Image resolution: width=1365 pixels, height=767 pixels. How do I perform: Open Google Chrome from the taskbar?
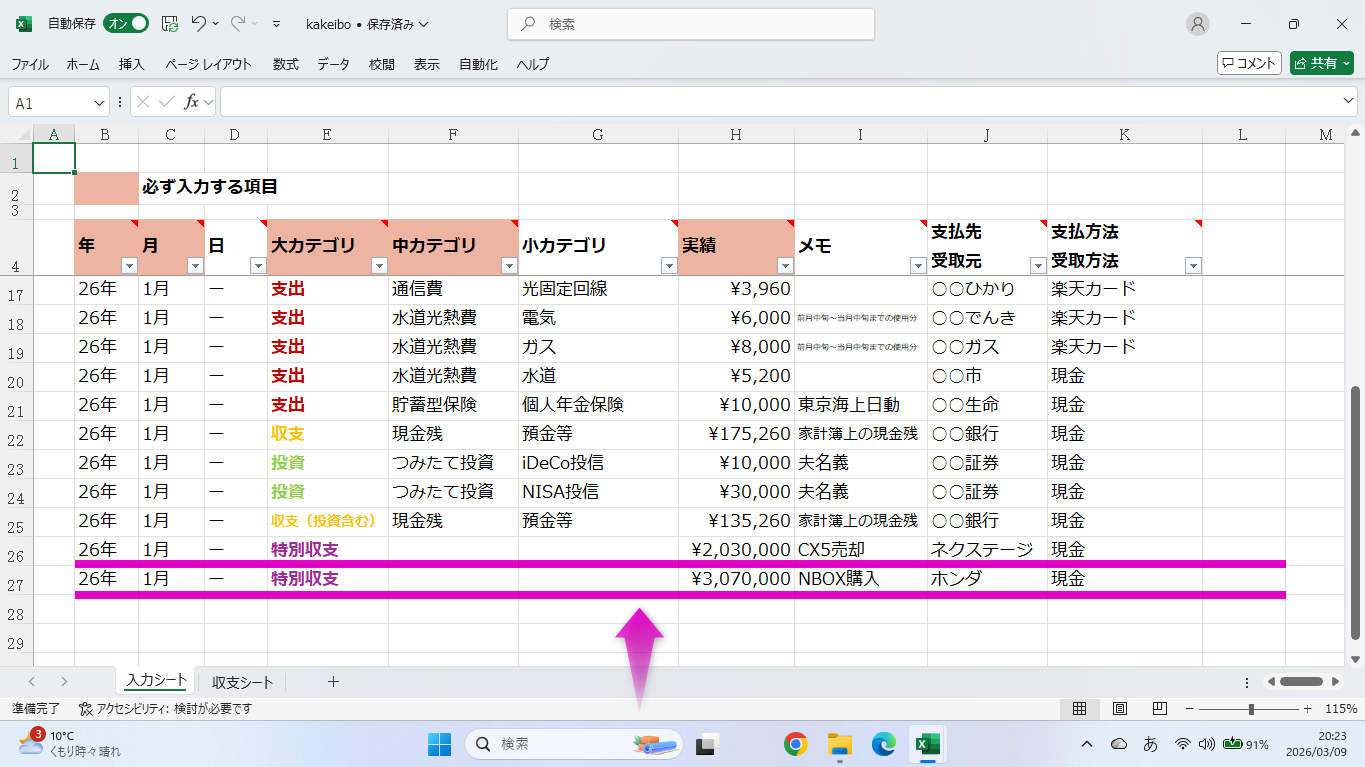[796, 744]
